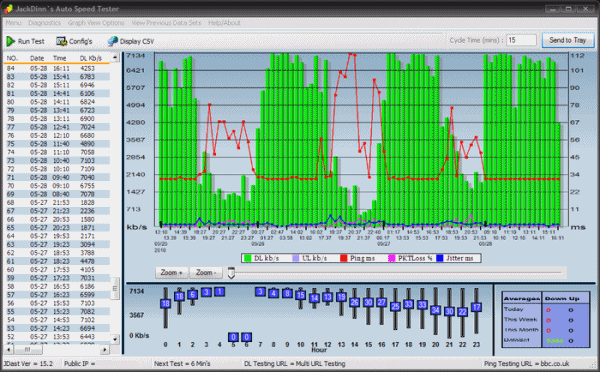The image size is (600, 372).
Task: Click the red Ping ms legend swatch
Action: click(x=343, y=258)
